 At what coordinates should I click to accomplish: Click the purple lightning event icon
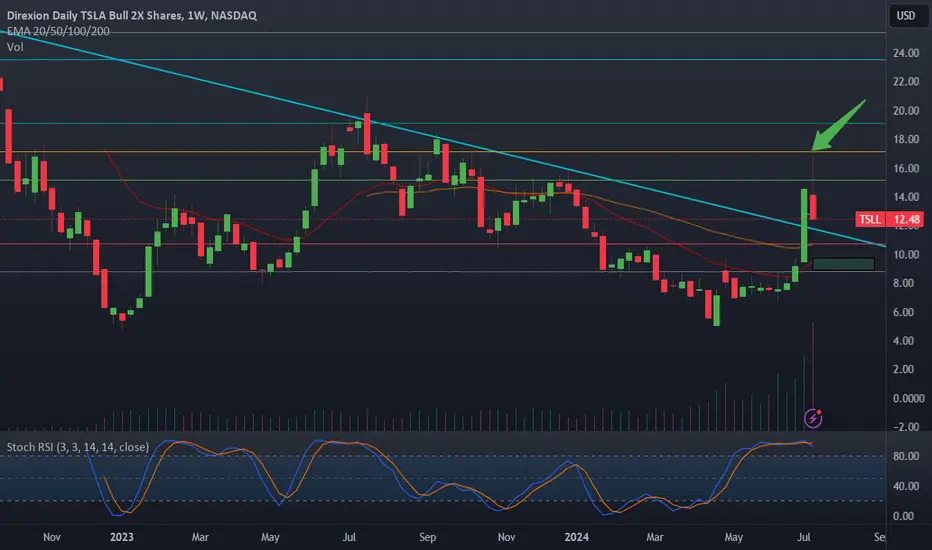pyautogui.click(x=813, y=418)
